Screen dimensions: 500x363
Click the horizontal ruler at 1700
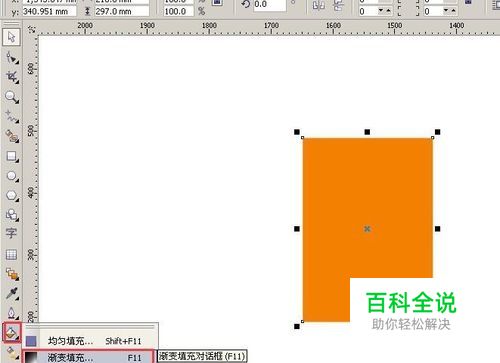271,25
